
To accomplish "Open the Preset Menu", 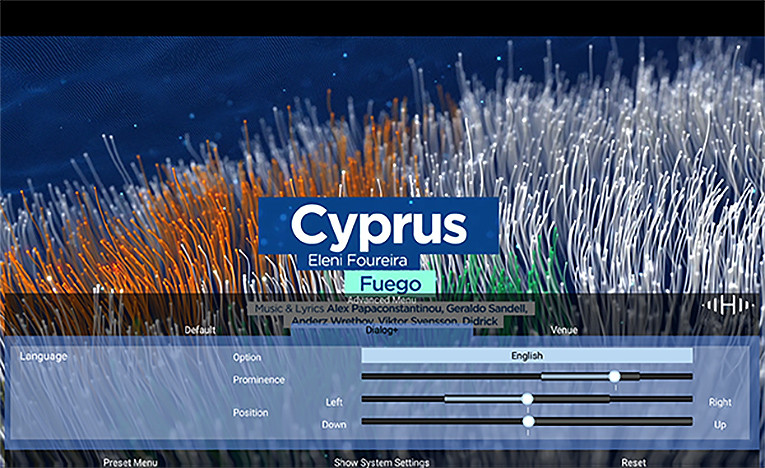I will click(x=130, y=462).
